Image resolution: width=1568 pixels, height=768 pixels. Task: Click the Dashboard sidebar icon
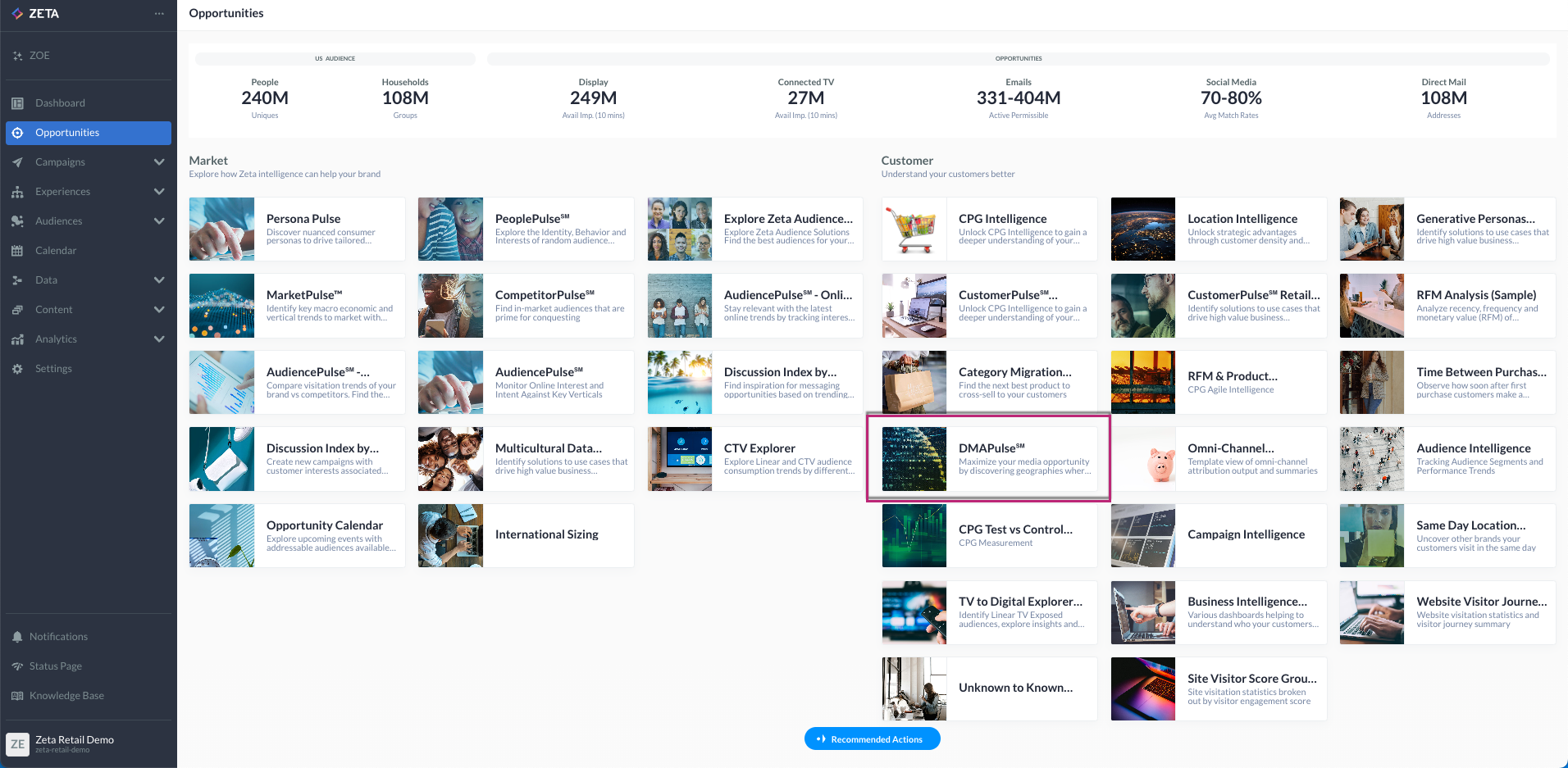(x=18, y=103)
